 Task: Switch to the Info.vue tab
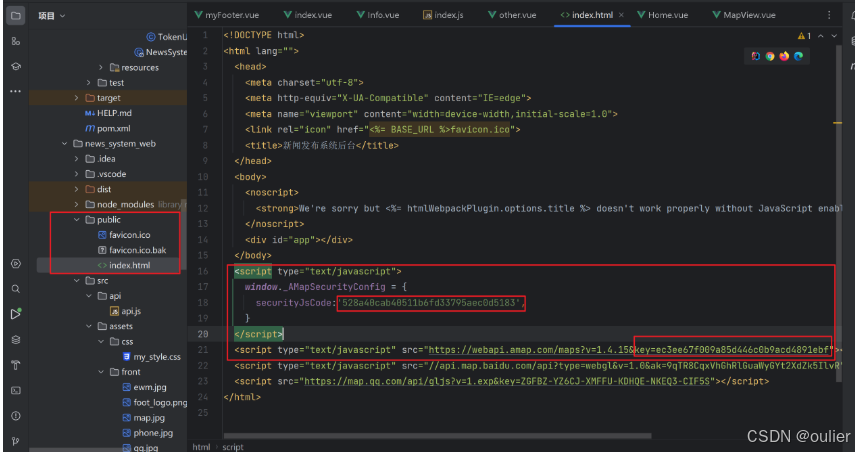tap(378, 15)
